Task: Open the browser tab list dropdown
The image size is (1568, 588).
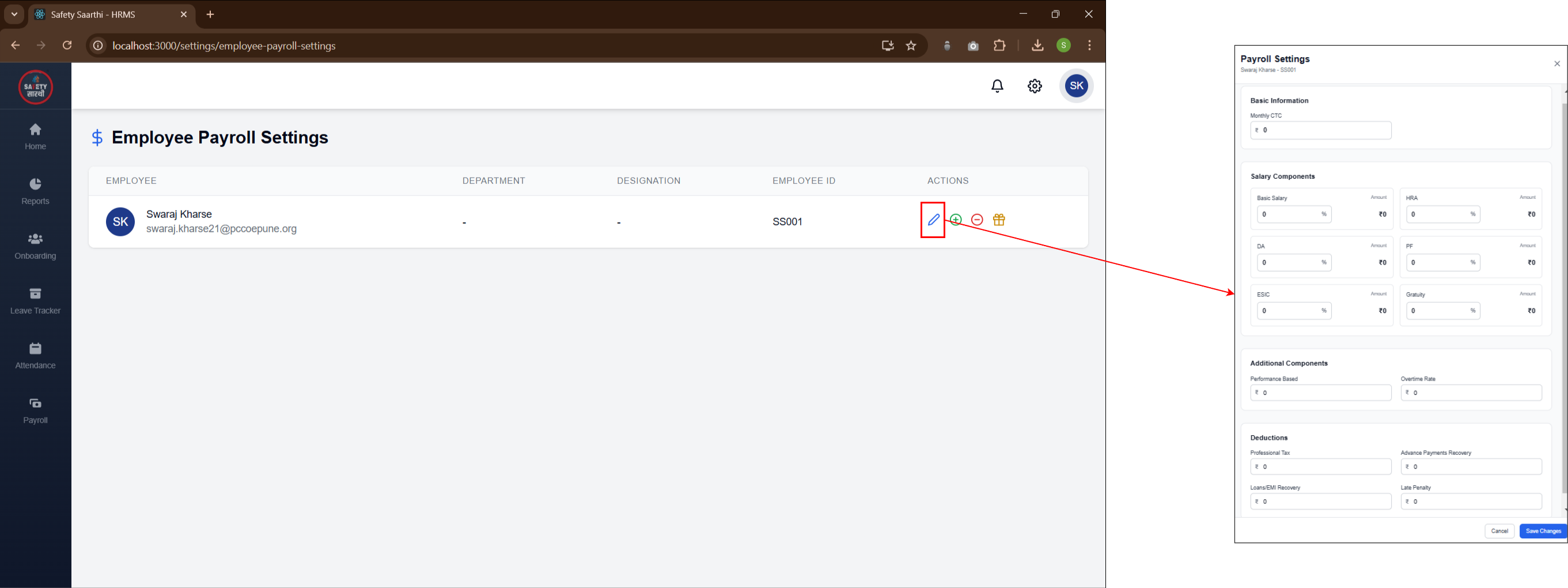Action: tap(14, 14)
